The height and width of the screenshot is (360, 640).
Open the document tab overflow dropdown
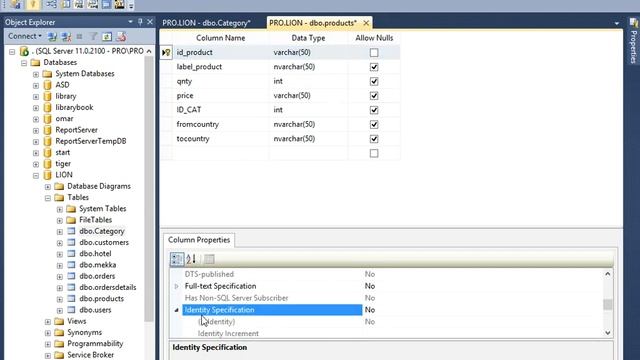(x=616, y=23)
